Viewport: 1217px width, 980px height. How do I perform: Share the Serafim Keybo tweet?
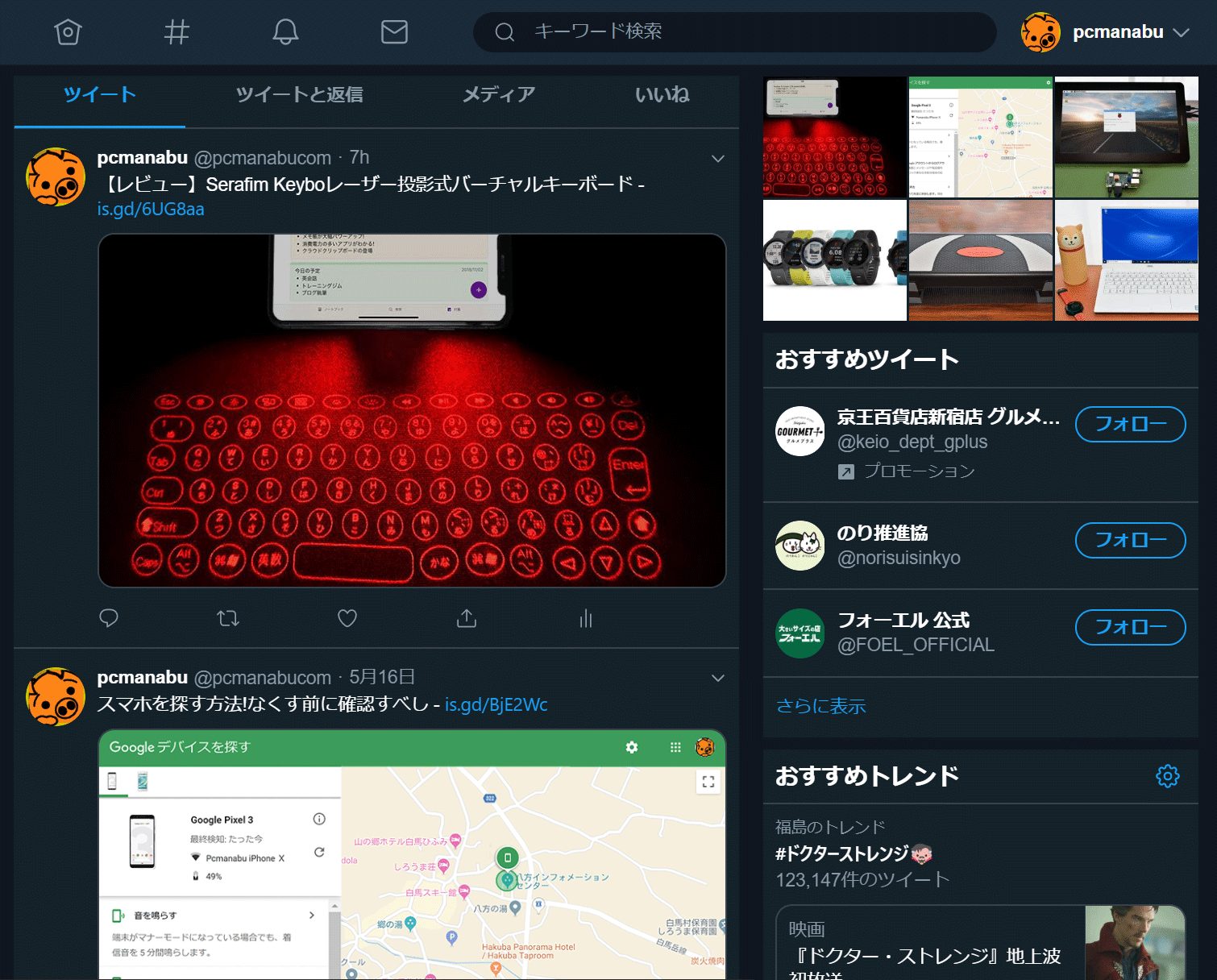(467, 618)
